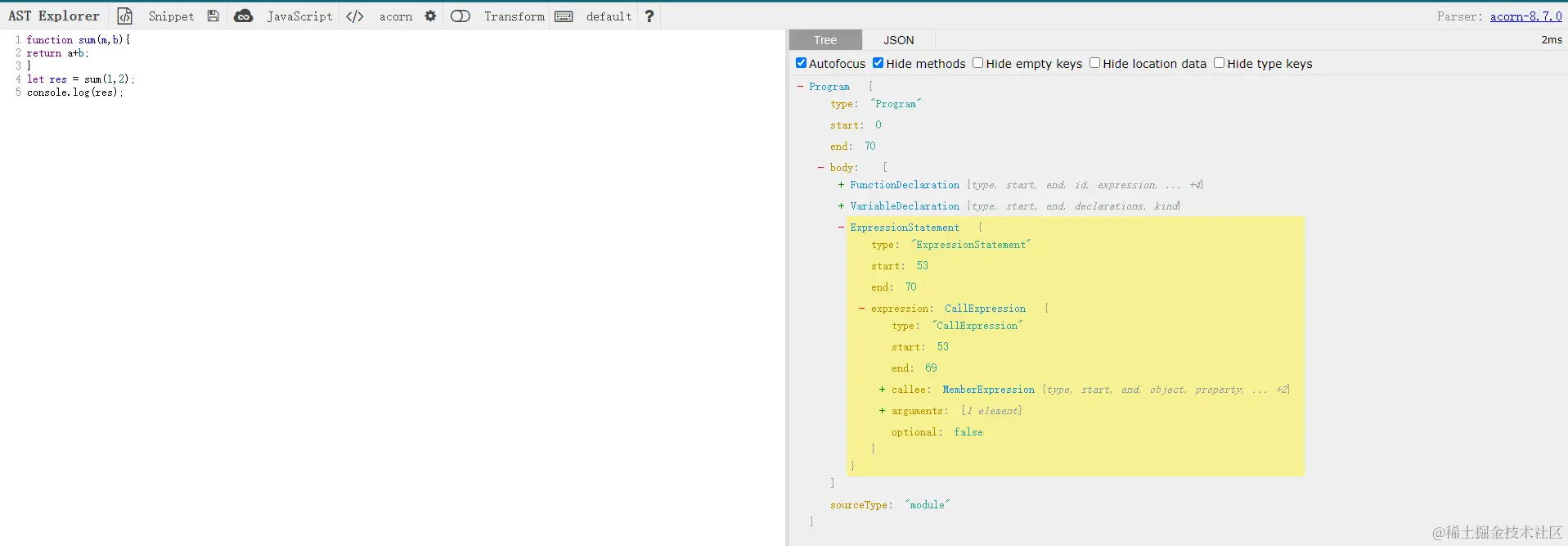The height and width of the screenshot is (546, 1568).
Task: Open the acorn-8.7.0 parser link
Action: 1525,16
